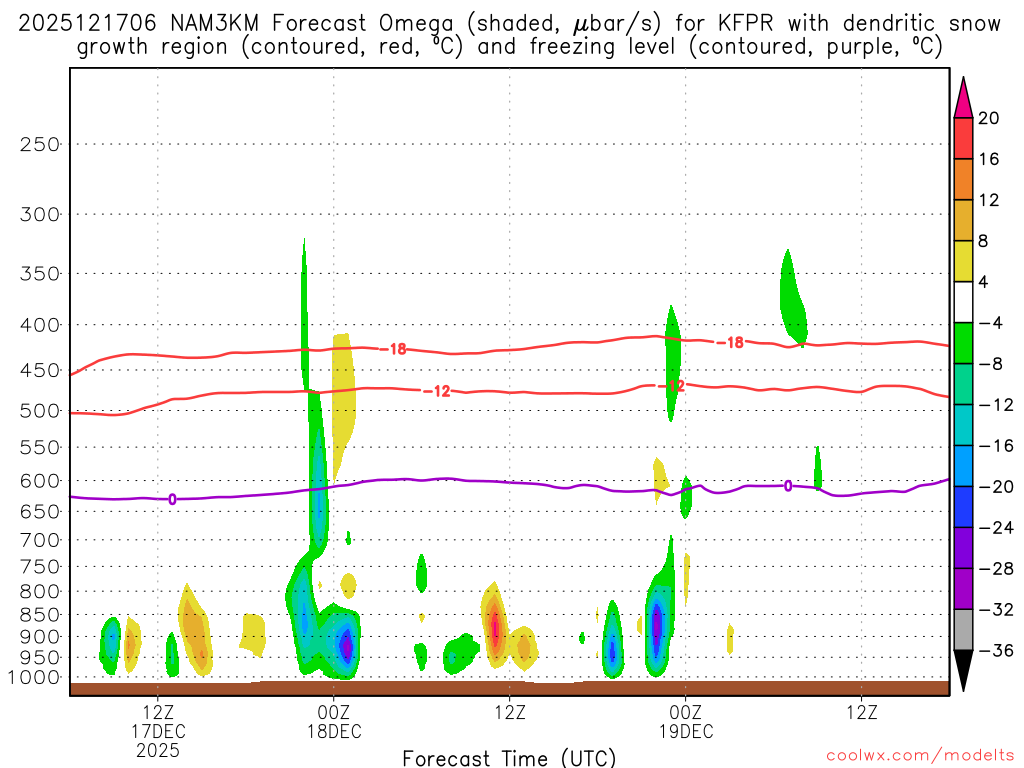Select the 18DEC date label
Screen dimensions: 1024x768
point(334,731)
